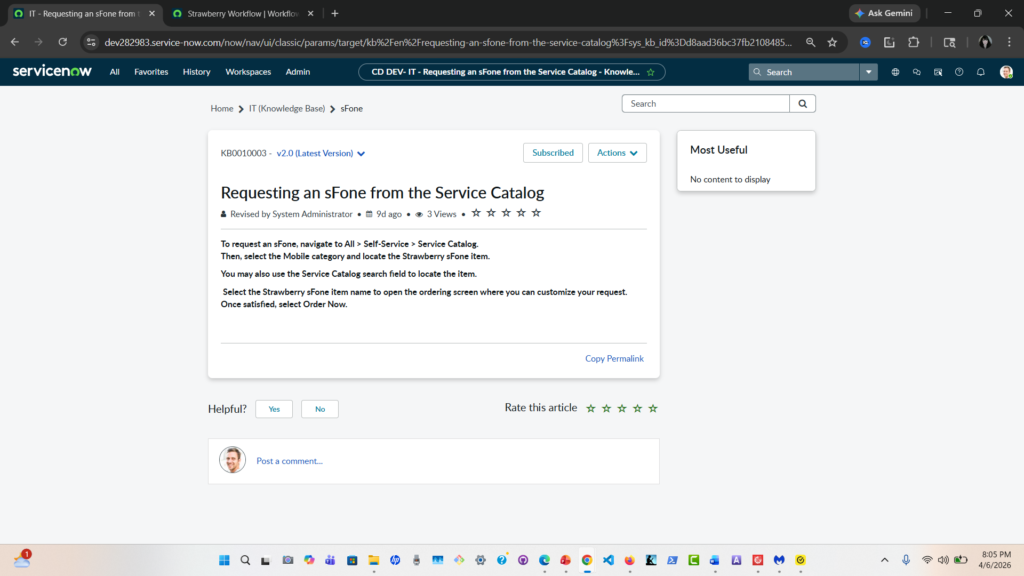Screen dimensions: 1024x576
Task: Click the knowledge search magnifier button
Action: pyautogui.click(x=802, y=103)
